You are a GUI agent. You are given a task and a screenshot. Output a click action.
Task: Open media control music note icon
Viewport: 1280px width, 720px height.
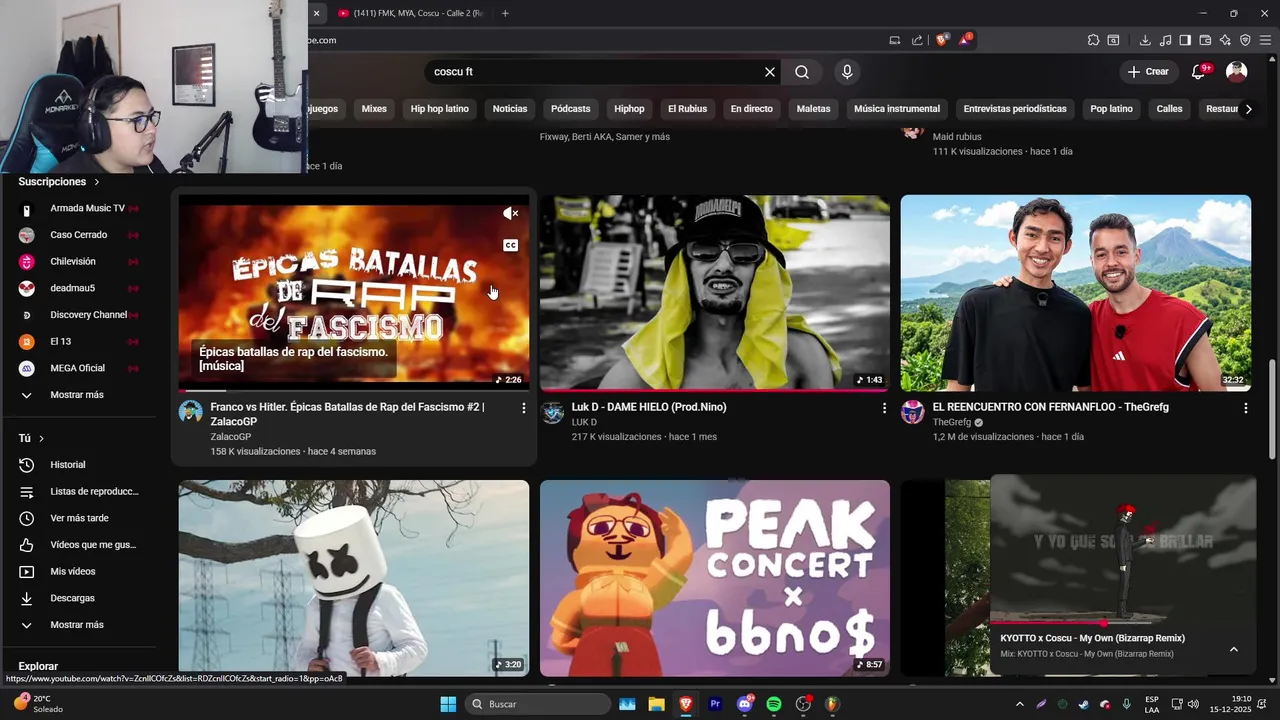pos(1165,40)
